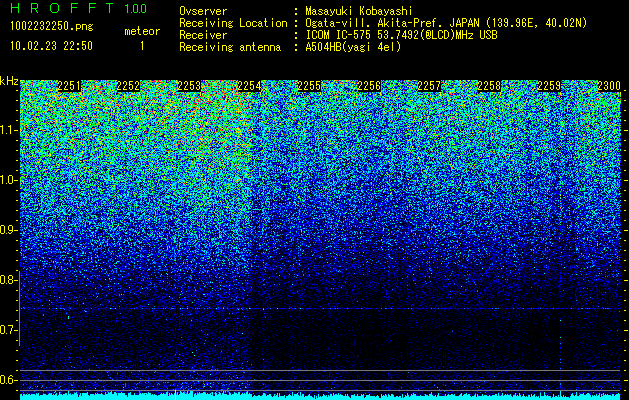Click the faint horizontal signal line near 0.75 kHz
This screenshot has width=629, height=400.
(x=320, y=309)
